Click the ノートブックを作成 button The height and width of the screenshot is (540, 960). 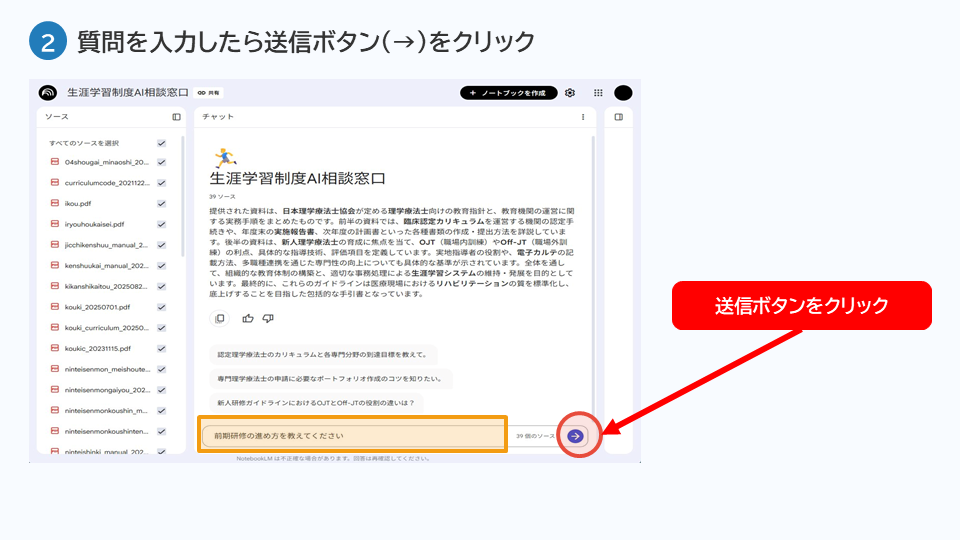(x=509, y=93)
